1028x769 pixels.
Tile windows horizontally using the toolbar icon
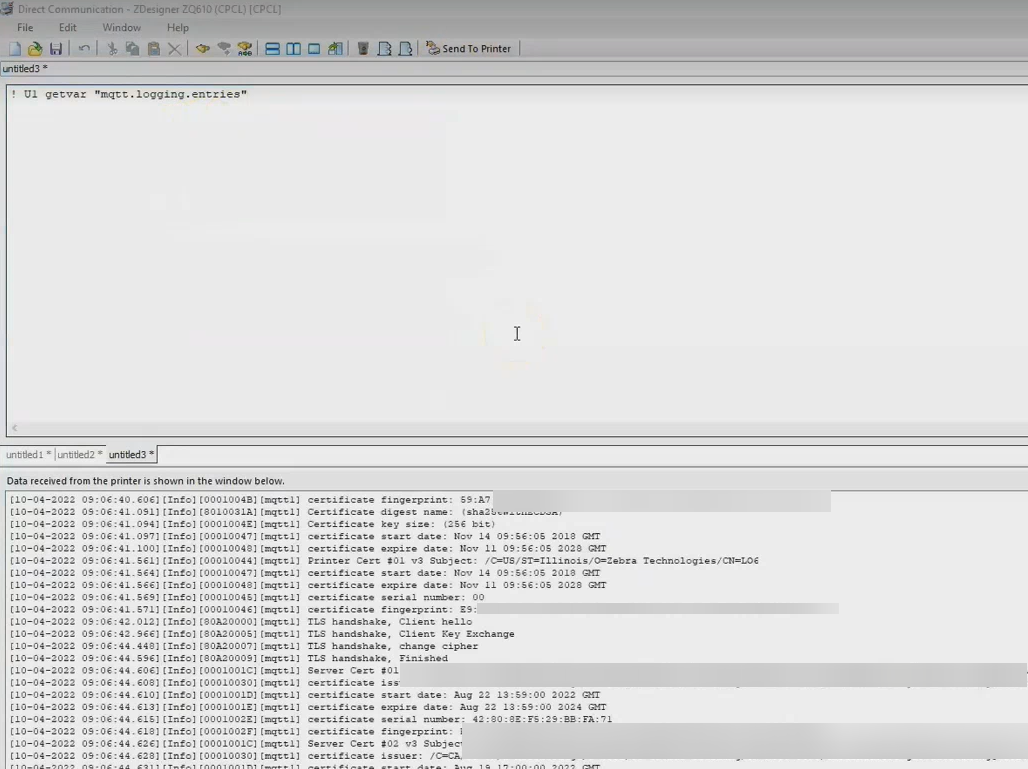coord(272,49)
